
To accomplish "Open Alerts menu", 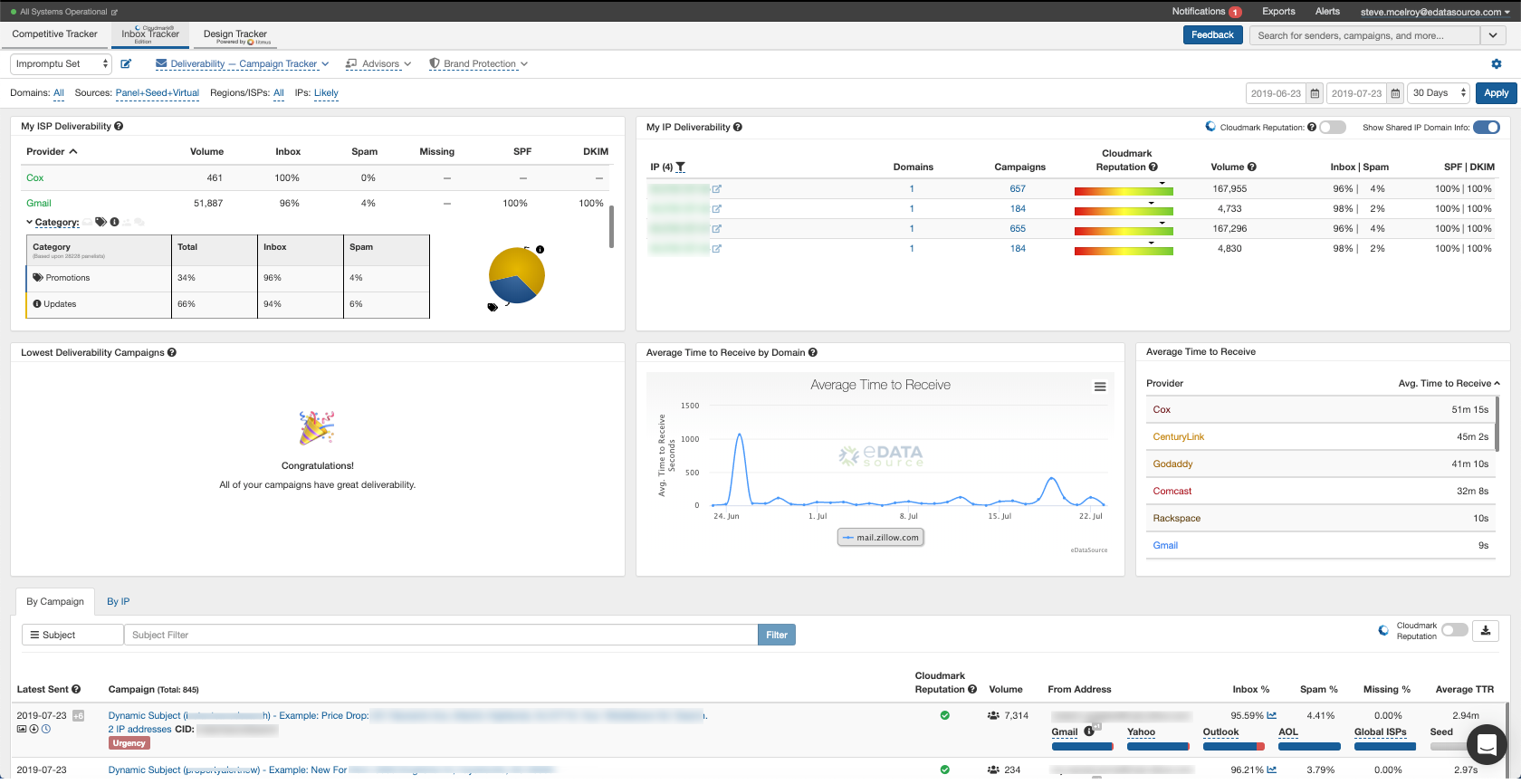I will point(1327,12).
